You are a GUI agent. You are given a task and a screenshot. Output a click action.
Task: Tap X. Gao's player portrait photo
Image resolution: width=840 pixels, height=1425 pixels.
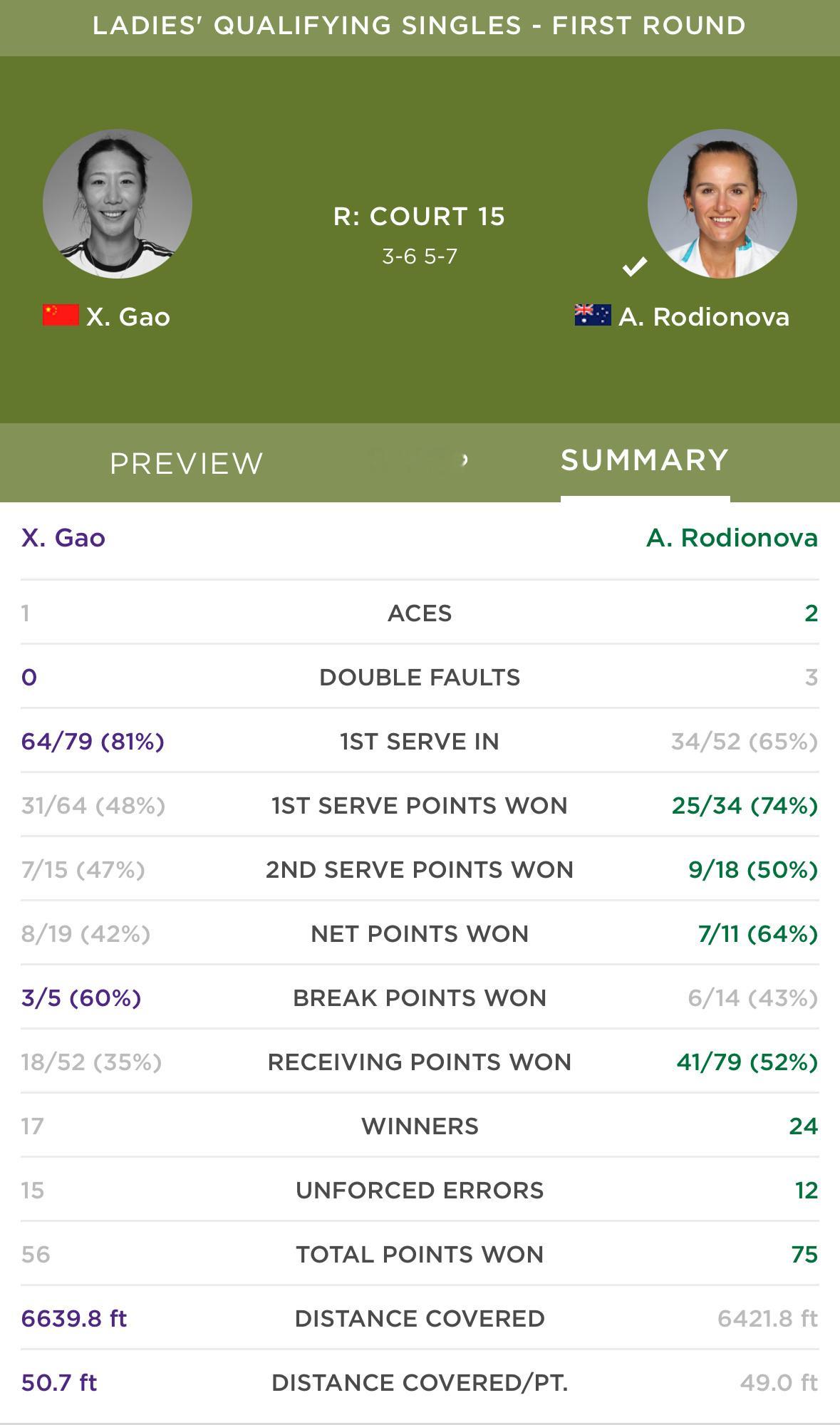click(x=118, y=204)
